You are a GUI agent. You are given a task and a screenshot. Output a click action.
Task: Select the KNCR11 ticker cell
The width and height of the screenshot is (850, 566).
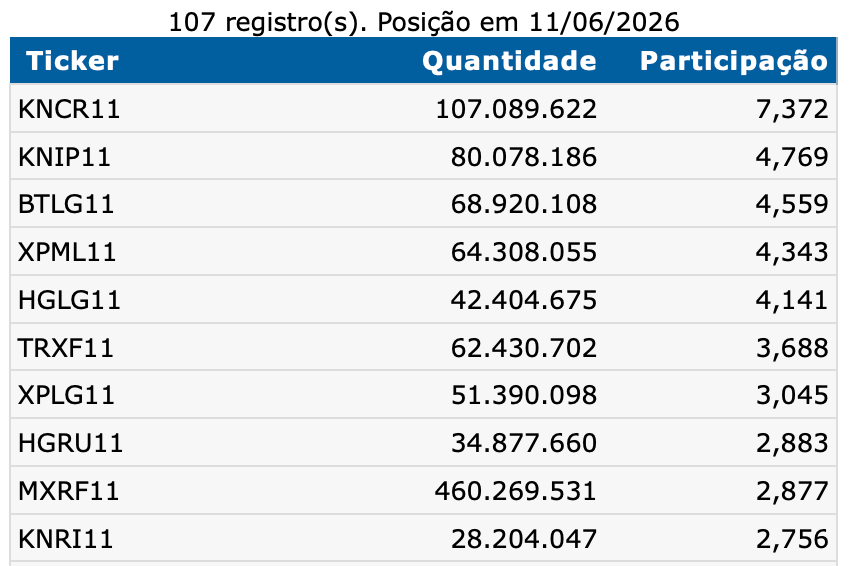tap(69, 109)
